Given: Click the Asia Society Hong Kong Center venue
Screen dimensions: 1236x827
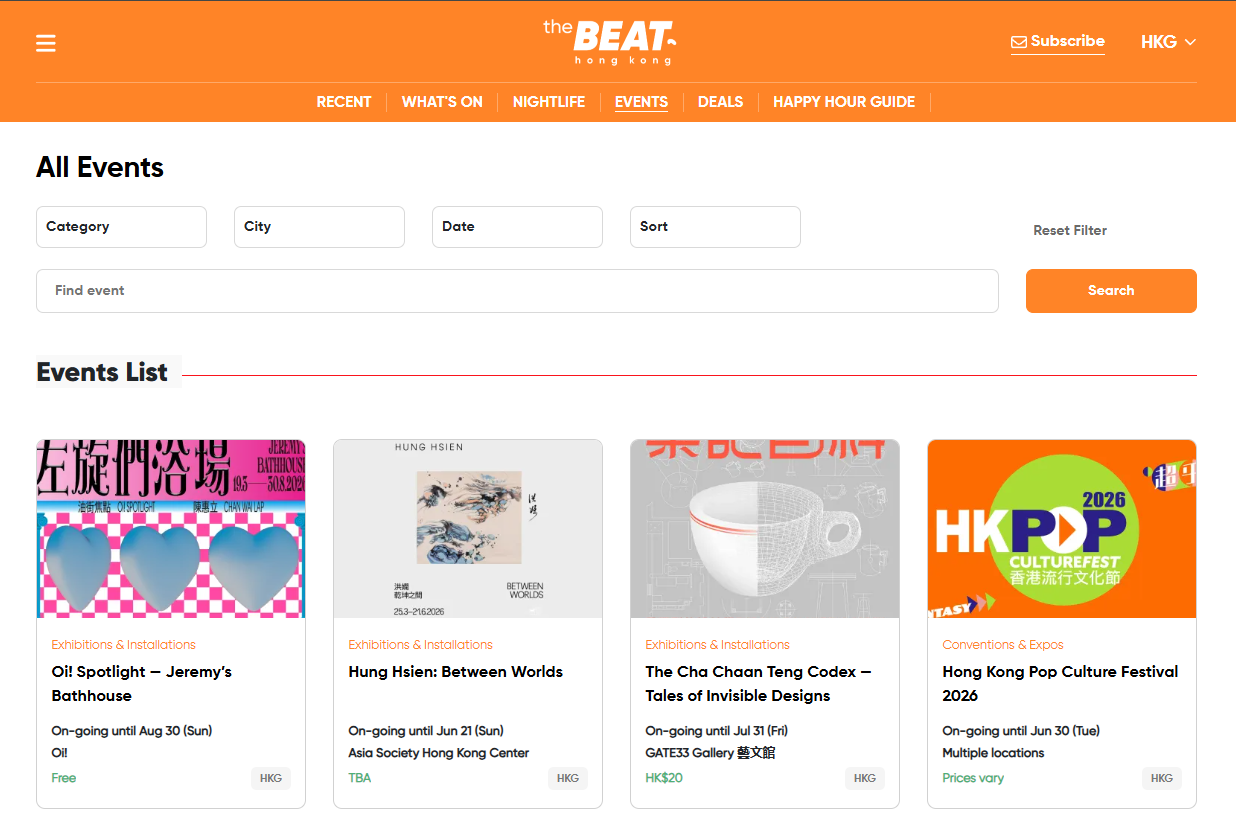Looking at the screenshot, I should tap(438, 753).
